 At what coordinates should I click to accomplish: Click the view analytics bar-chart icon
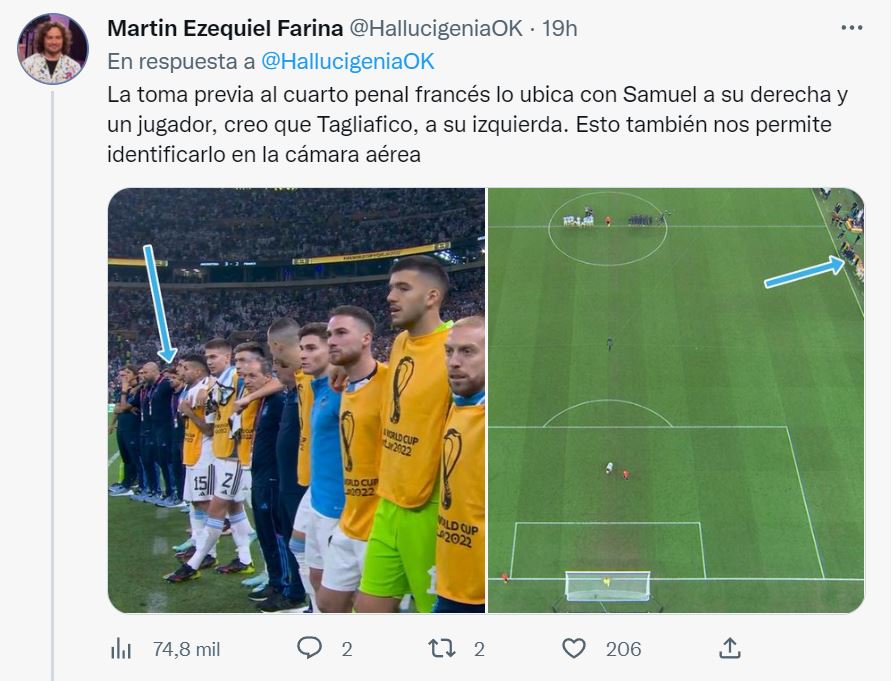click(121, 649)
